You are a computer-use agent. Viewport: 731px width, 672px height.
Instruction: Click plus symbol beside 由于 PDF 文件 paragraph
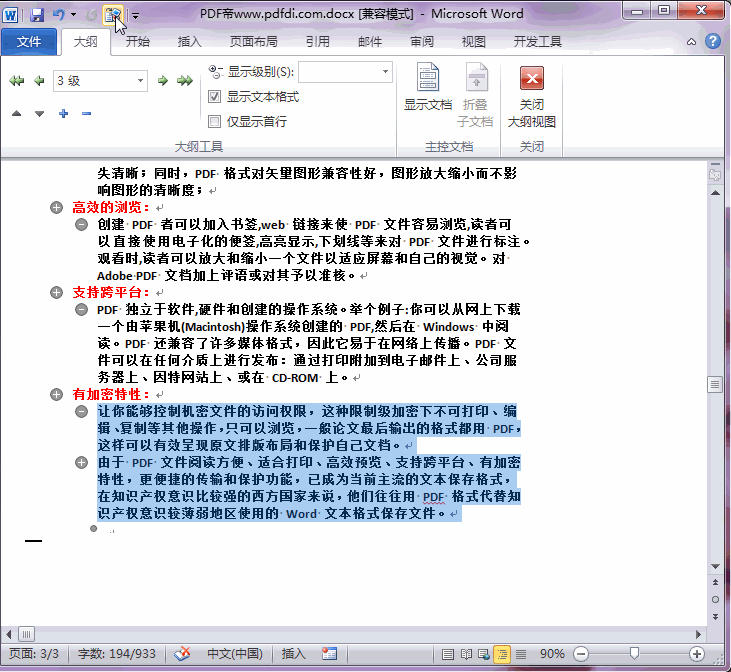pyautogui.click(x=82, y=463)
